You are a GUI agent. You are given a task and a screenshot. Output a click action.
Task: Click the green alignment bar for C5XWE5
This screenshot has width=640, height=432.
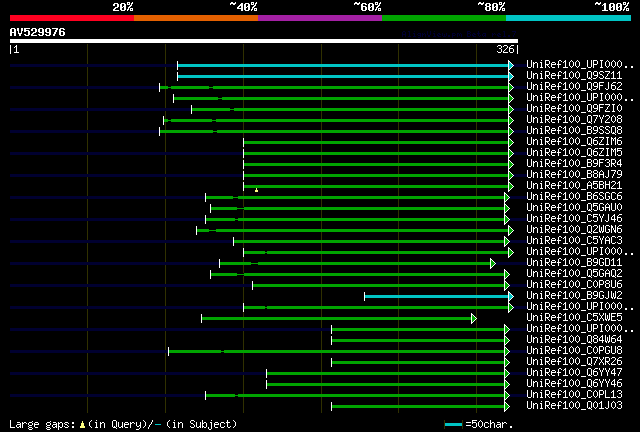click(x=336, y=318)
